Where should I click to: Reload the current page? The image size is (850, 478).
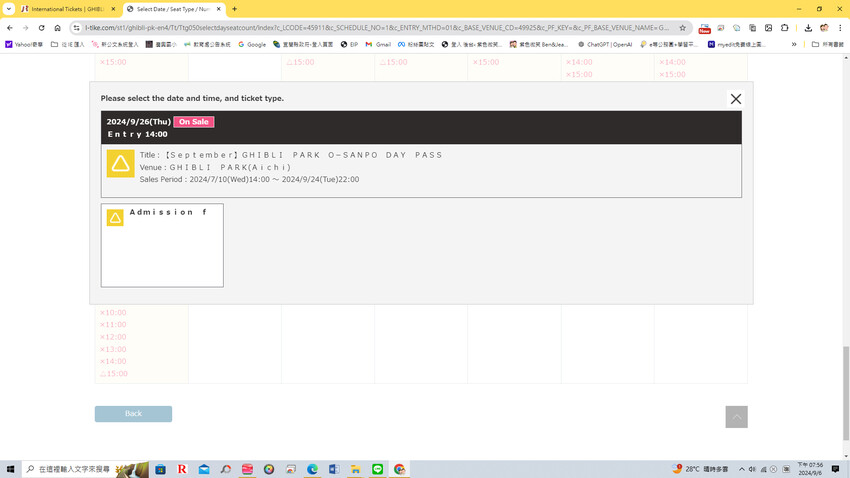(41, 28)
